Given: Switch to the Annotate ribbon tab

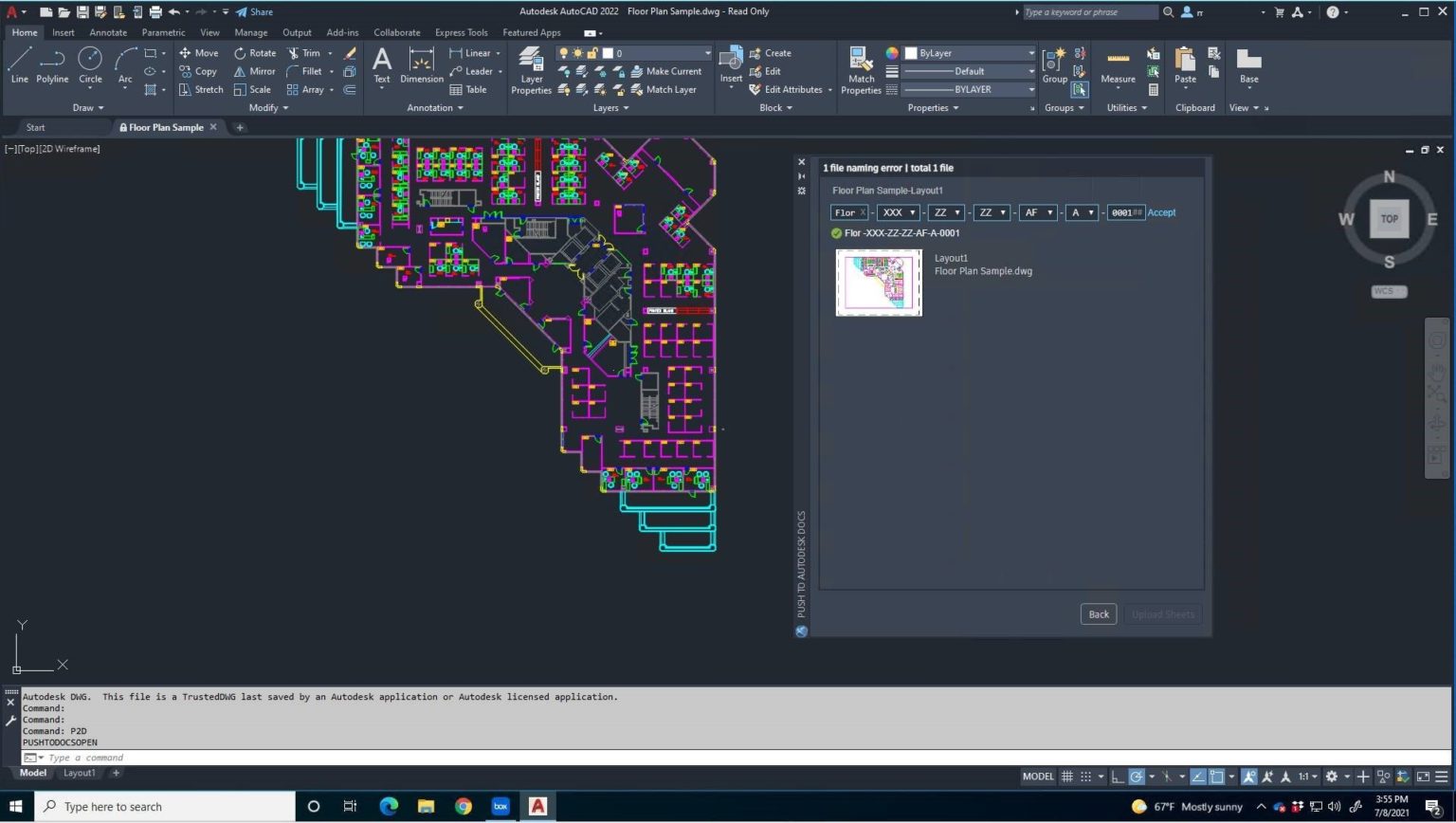Looking at the screenshot, I should [x=107, y=31].
